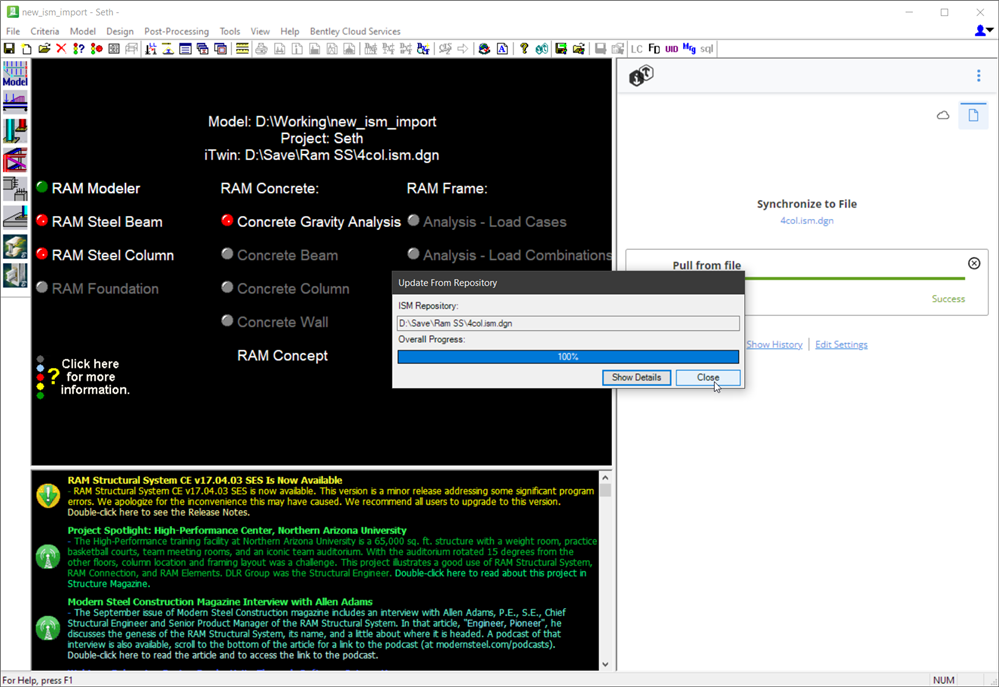Screen dimensions: 999x687
Task: Open the Tools menu
Action: [230, 31]
